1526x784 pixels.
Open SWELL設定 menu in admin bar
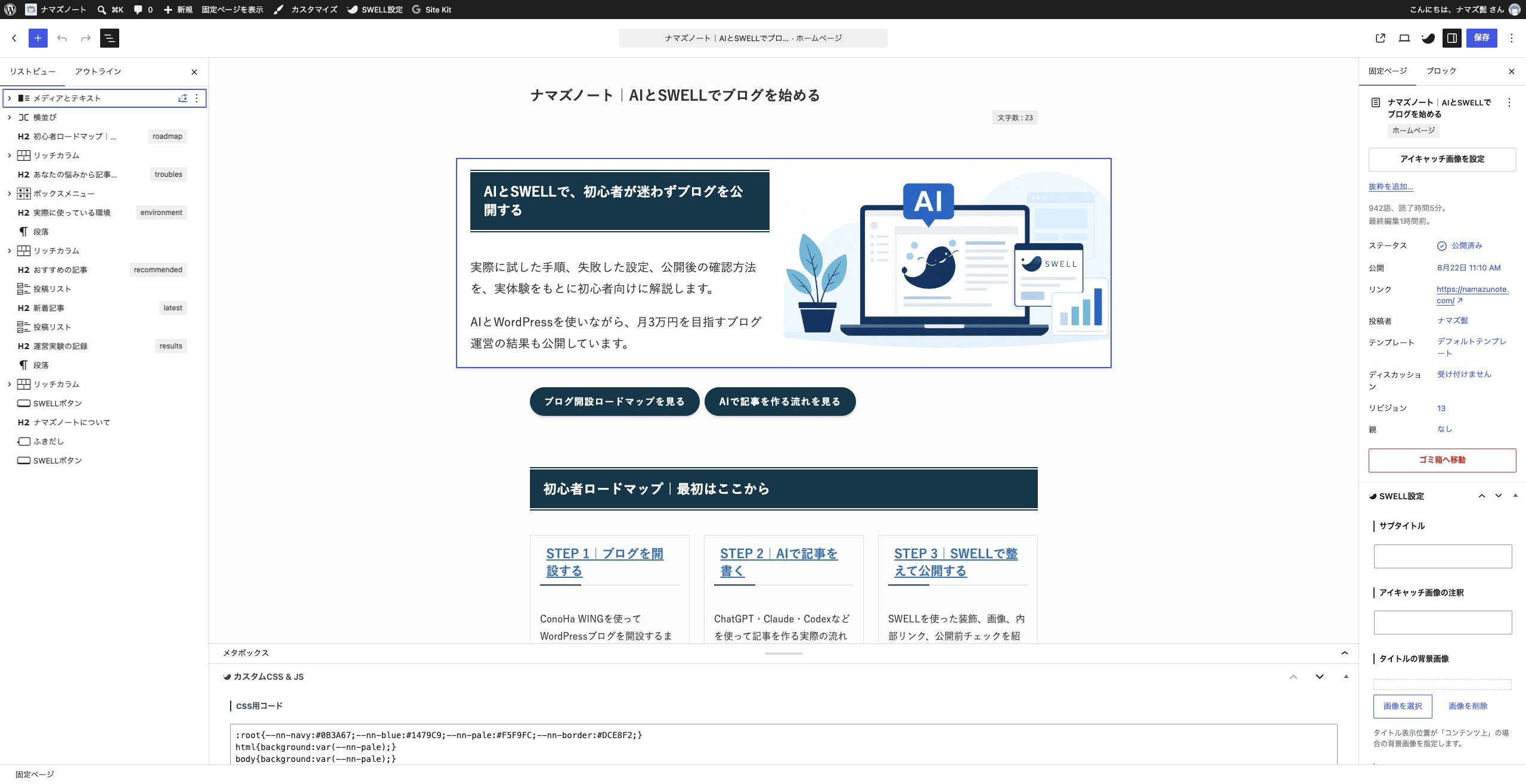[375, 10]
